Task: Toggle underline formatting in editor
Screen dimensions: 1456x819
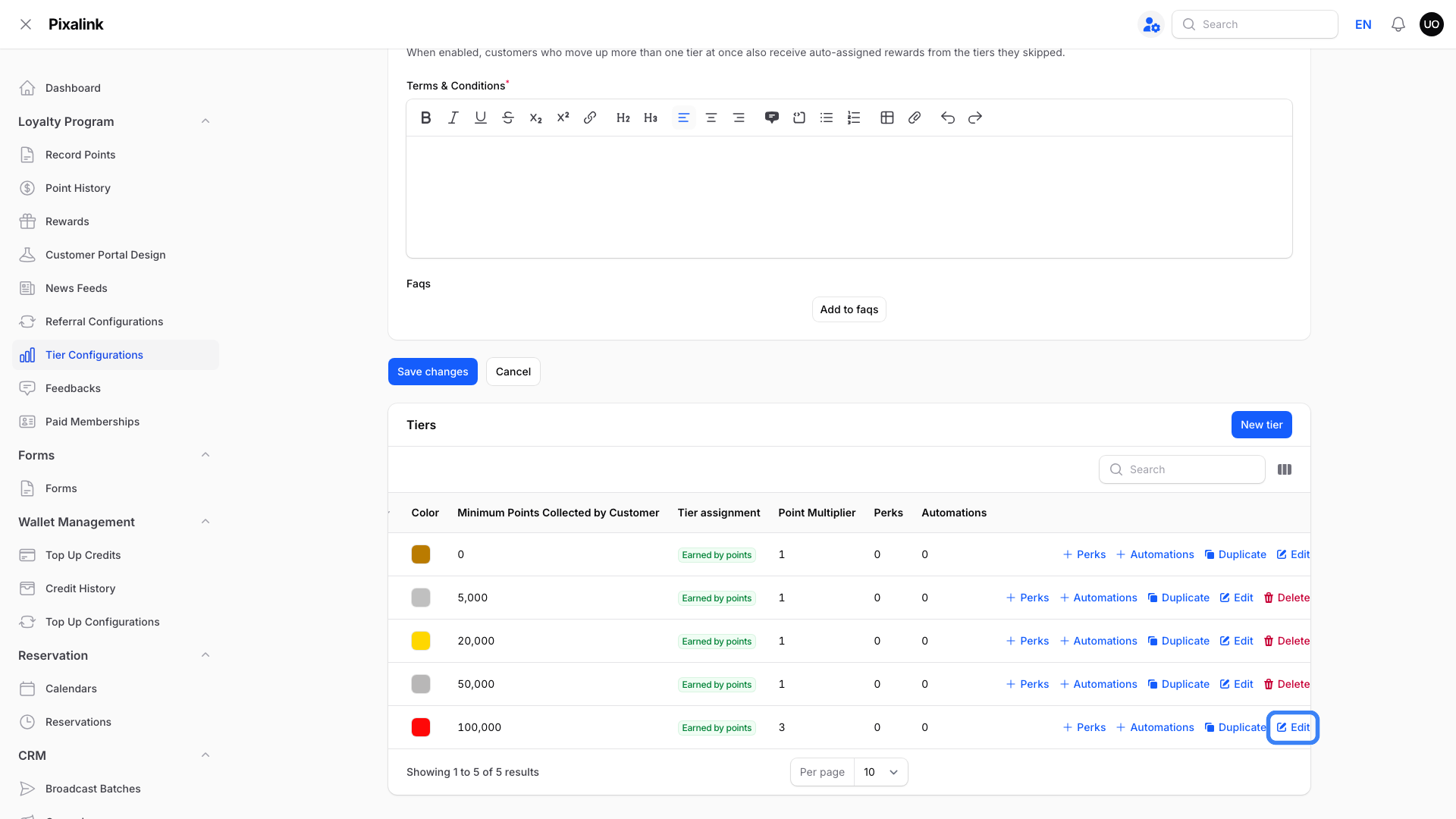Action: [480, 118]
